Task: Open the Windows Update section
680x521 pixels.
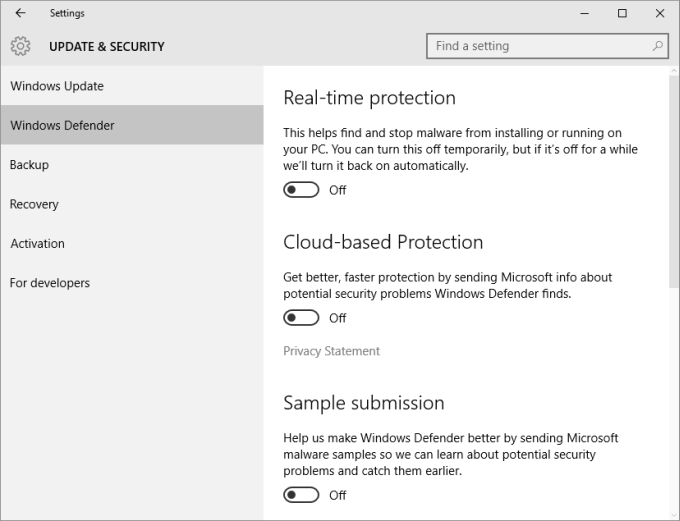Action: point(57,86)
